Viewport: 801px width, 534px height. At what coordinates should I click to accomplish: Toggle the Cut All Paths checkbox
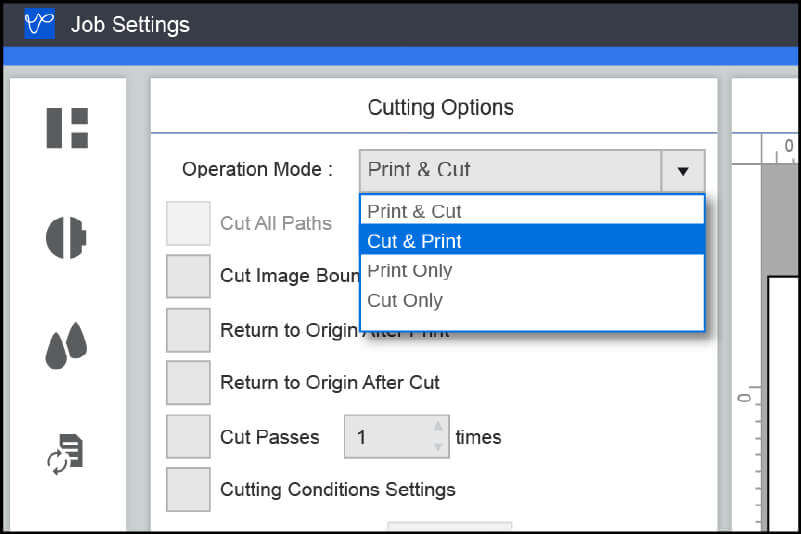click(x=188, y=223)
